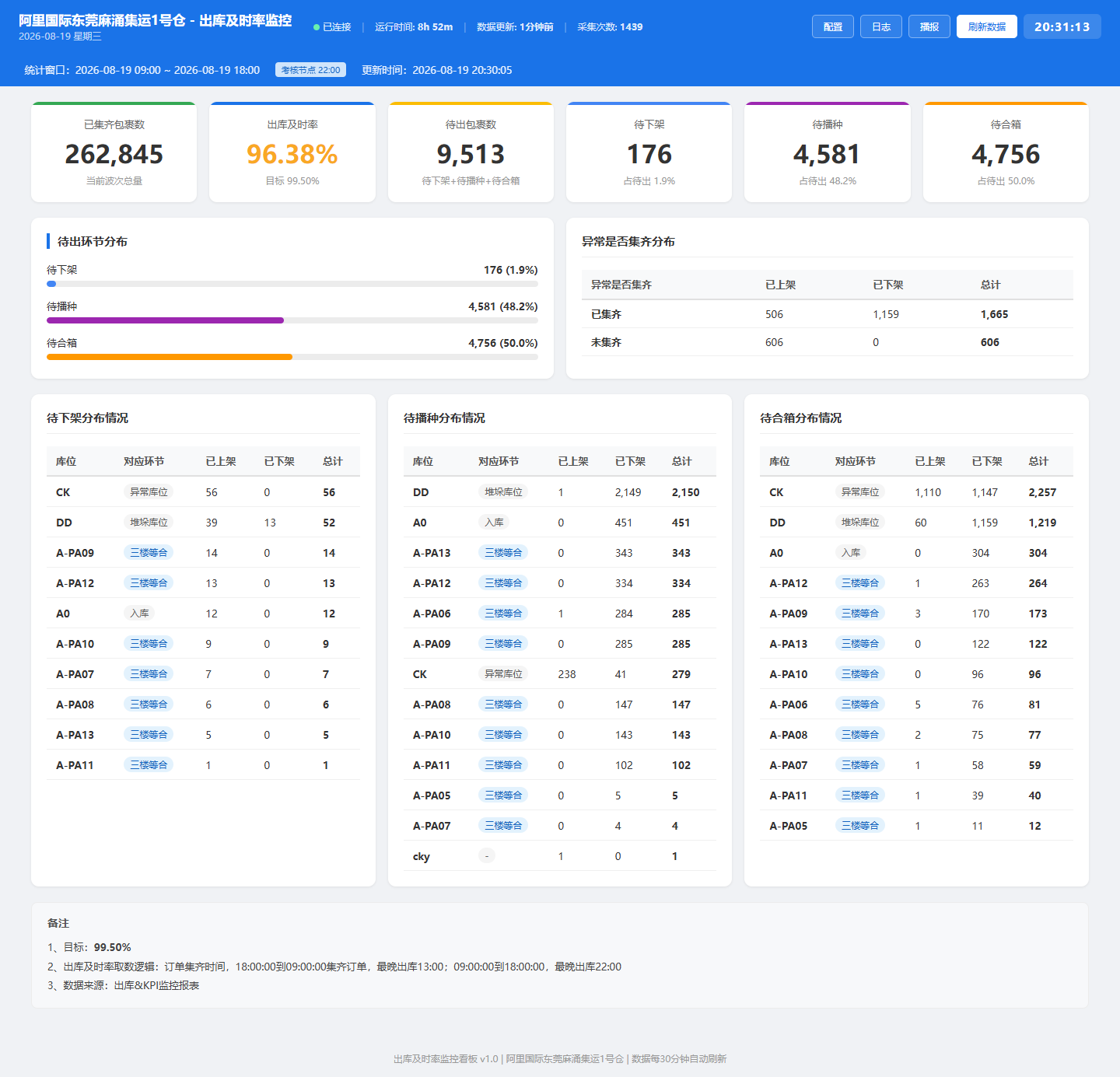Click the 待合箱 4,756 summary card
Image resolution: width=1120 pixels, height=1077 pixels.
(x=1006, y=152)
